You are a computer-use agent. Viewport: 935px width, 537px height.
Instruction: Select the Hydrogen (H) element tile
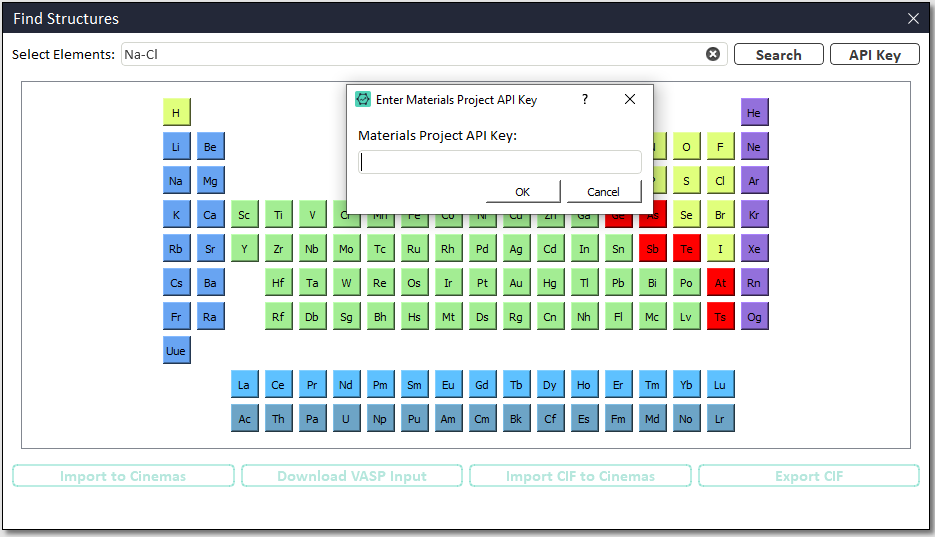pyautogui.click(x=177, y=112)
